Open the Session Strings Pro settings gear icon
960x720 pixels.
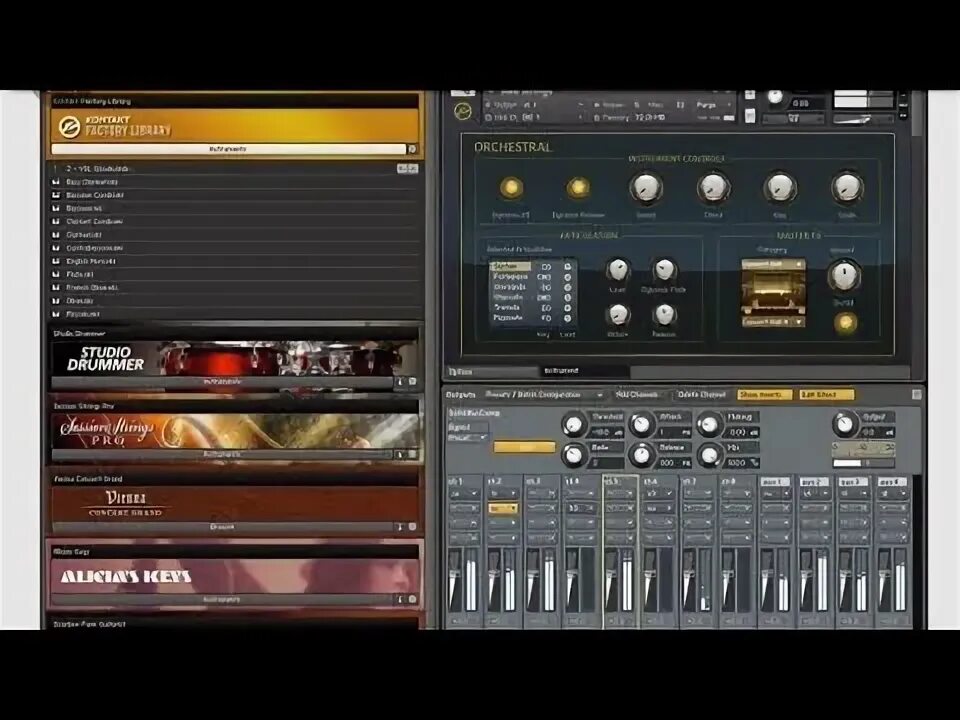pyautogui.click(x=413, y=455)
